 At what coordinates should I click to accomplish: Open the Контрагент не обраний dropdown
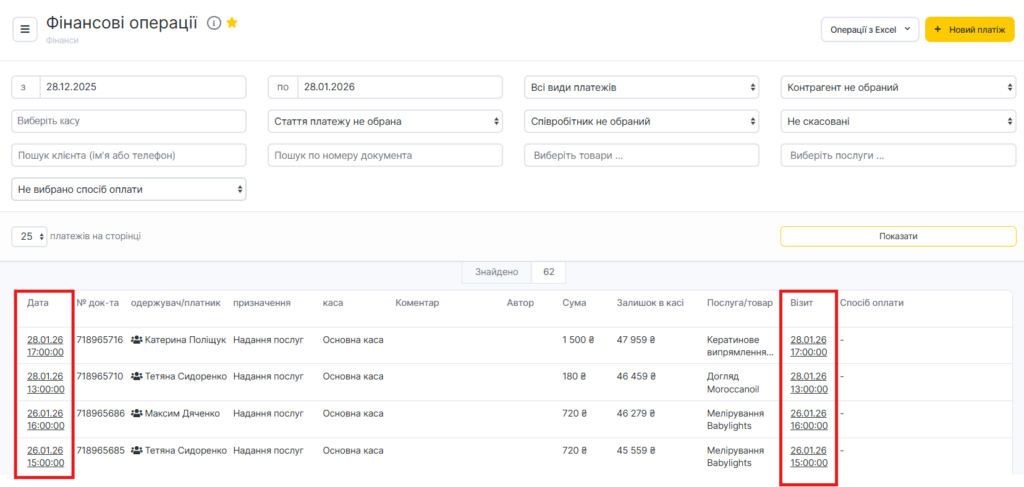point(898,88)
